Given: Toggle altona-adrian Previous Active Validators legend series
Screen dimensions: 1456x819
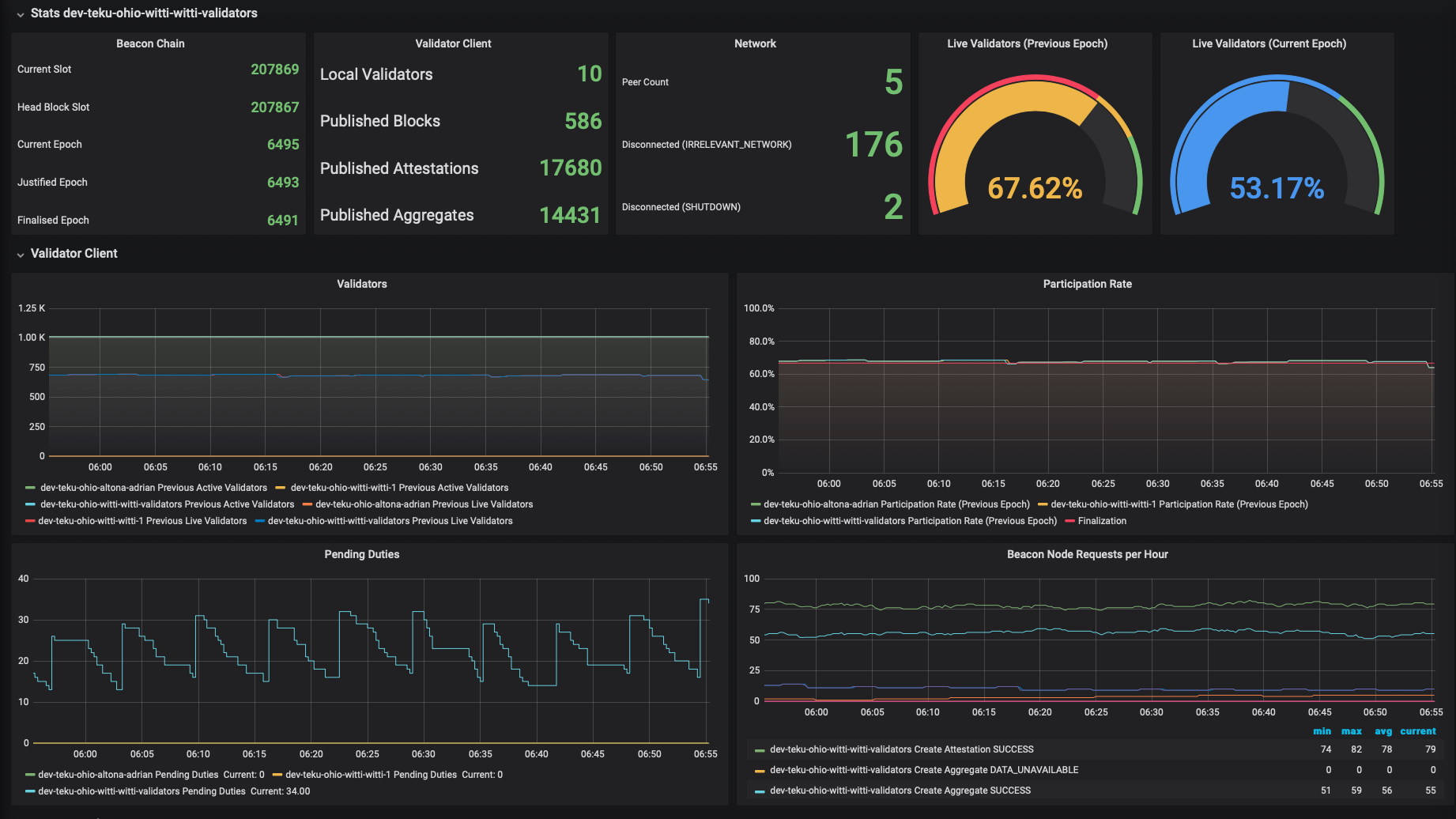Looking at the screenshot, I should [x=153, y=488].
